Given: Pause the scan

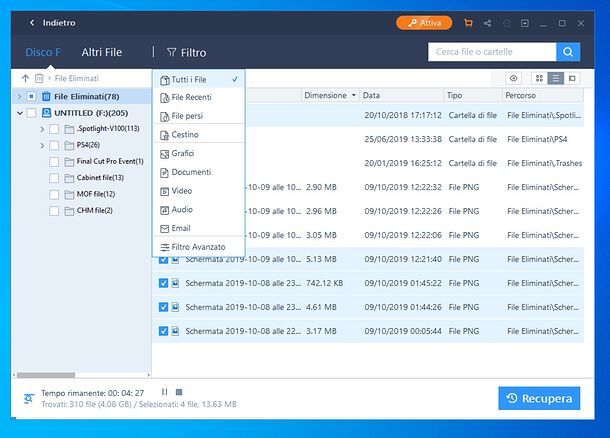Looking at the screenshot, I should pos(165,392).
